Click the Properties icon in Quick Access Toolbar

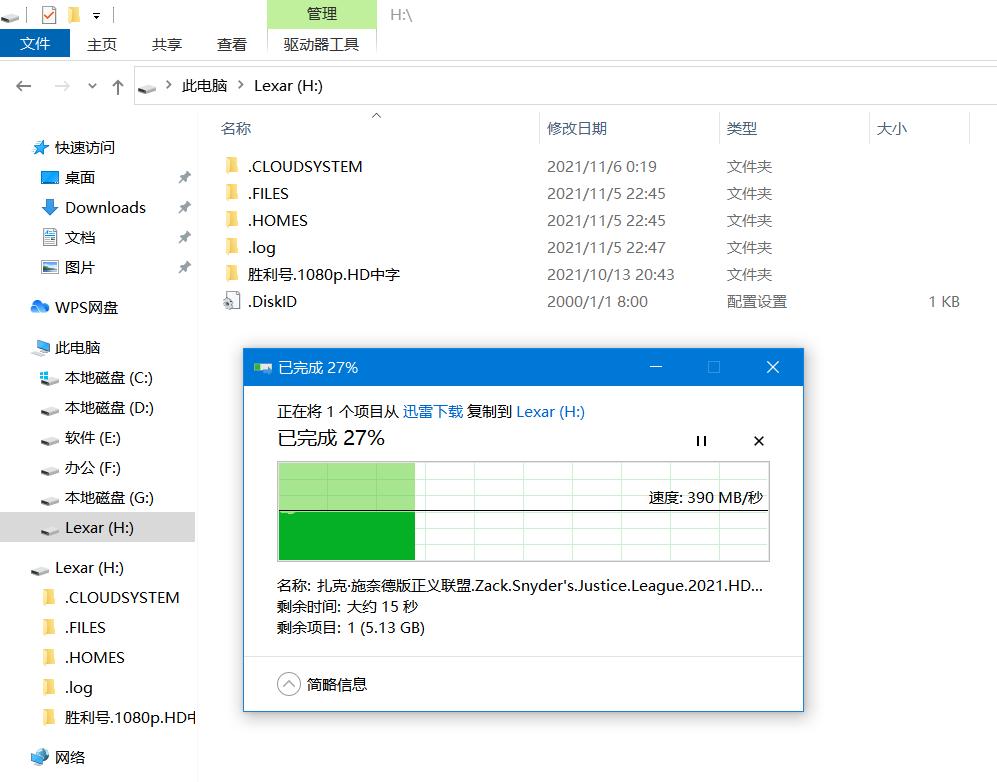[49, 14]
